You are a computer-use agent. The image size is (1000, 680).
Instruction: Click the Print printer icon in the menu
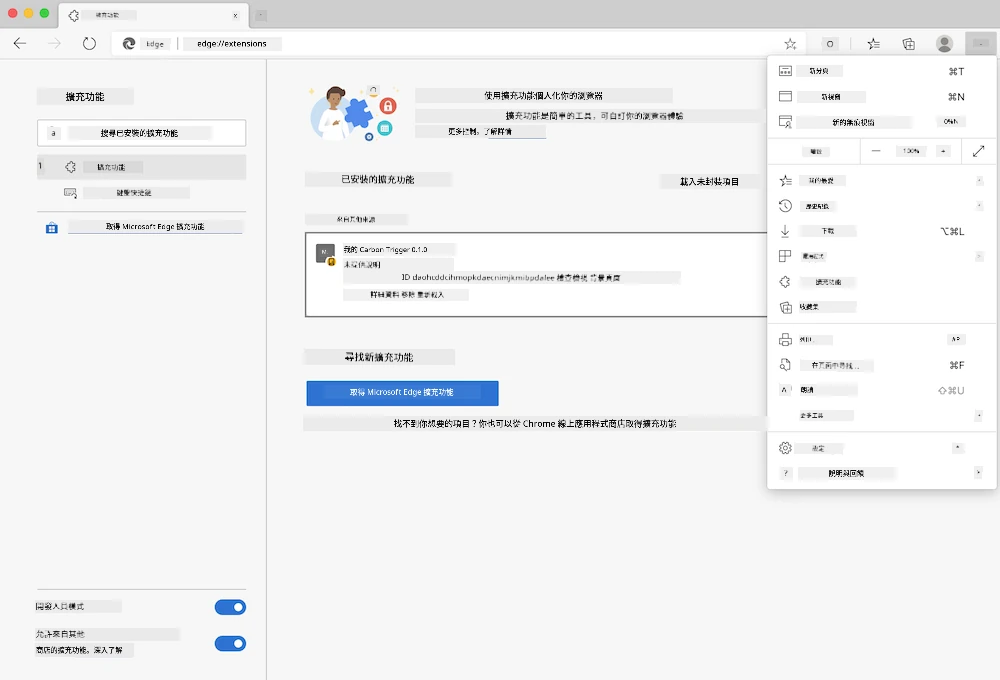tap(785, 339)
